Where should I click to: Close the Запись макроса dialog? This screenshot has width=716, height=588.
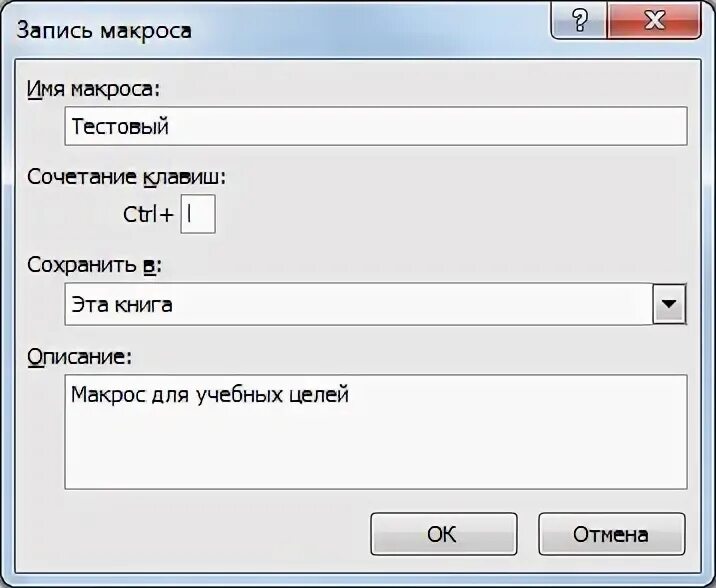click(654, 20)
